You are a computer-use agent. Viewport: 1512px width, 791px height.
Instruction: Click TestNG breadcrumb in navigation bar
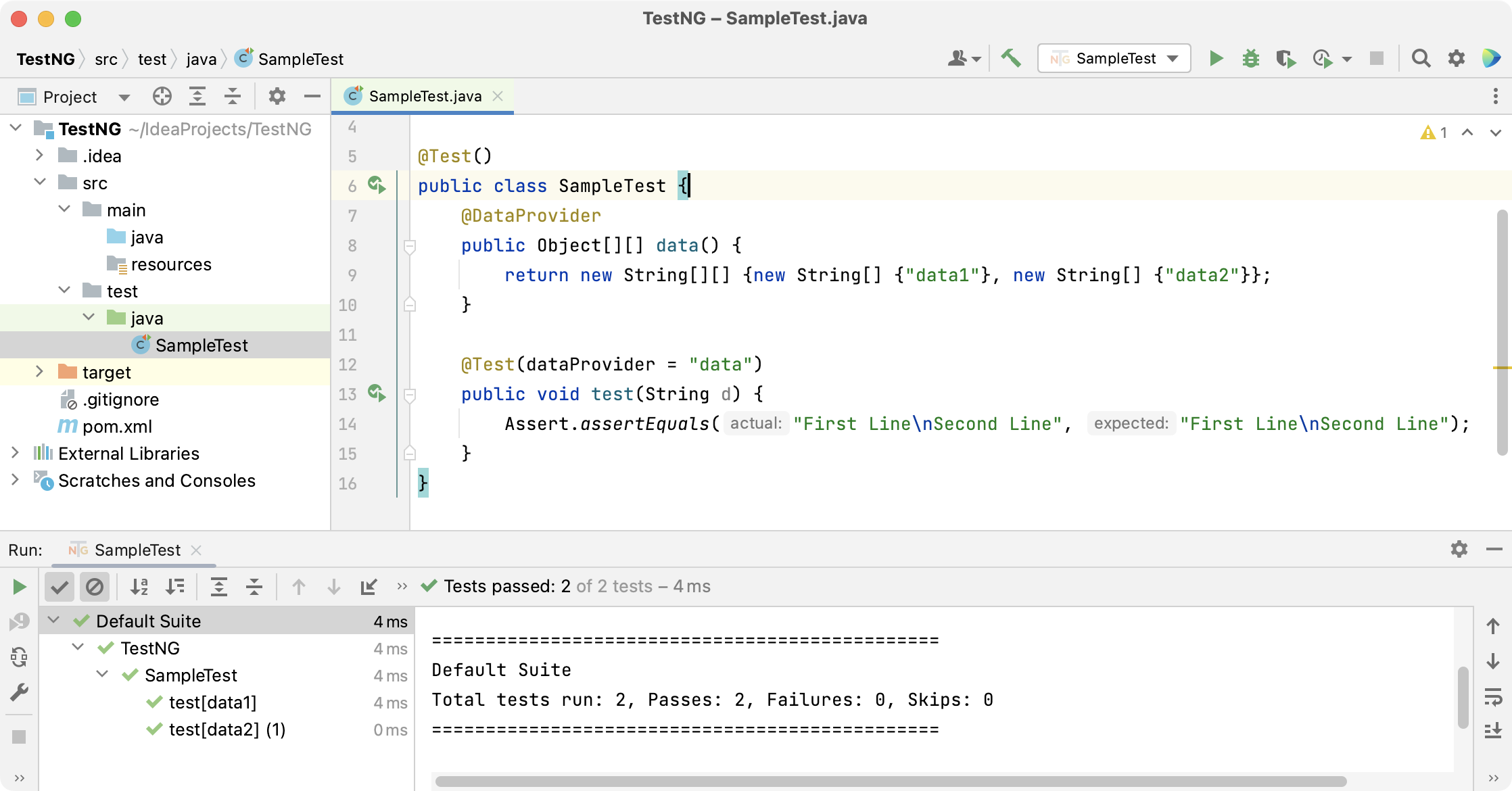point(45,59)
